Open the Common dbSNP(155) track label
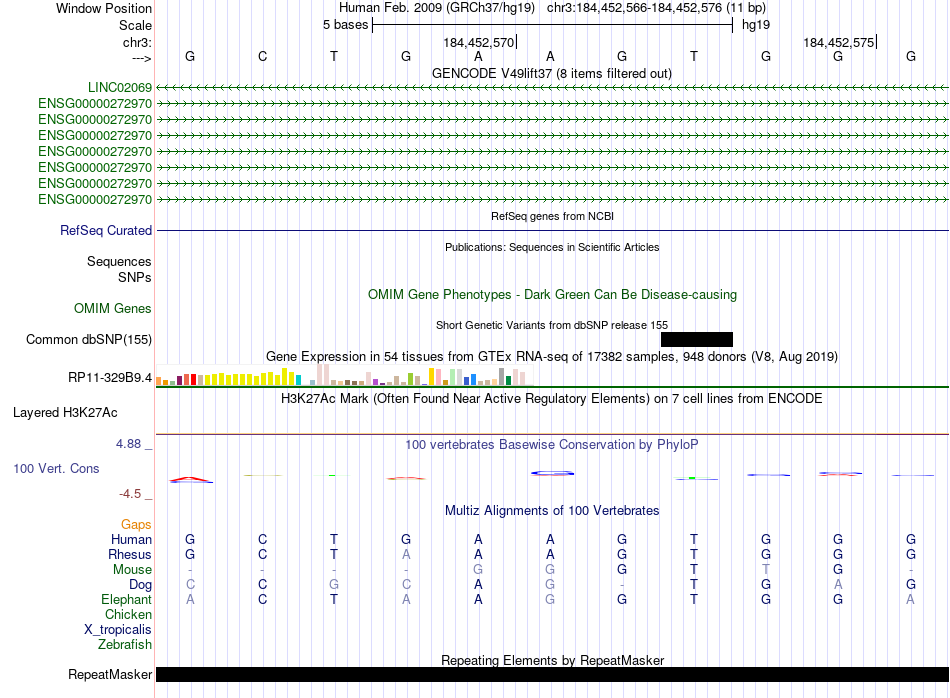This screenshot has width=950, height=698. [88, 339]
